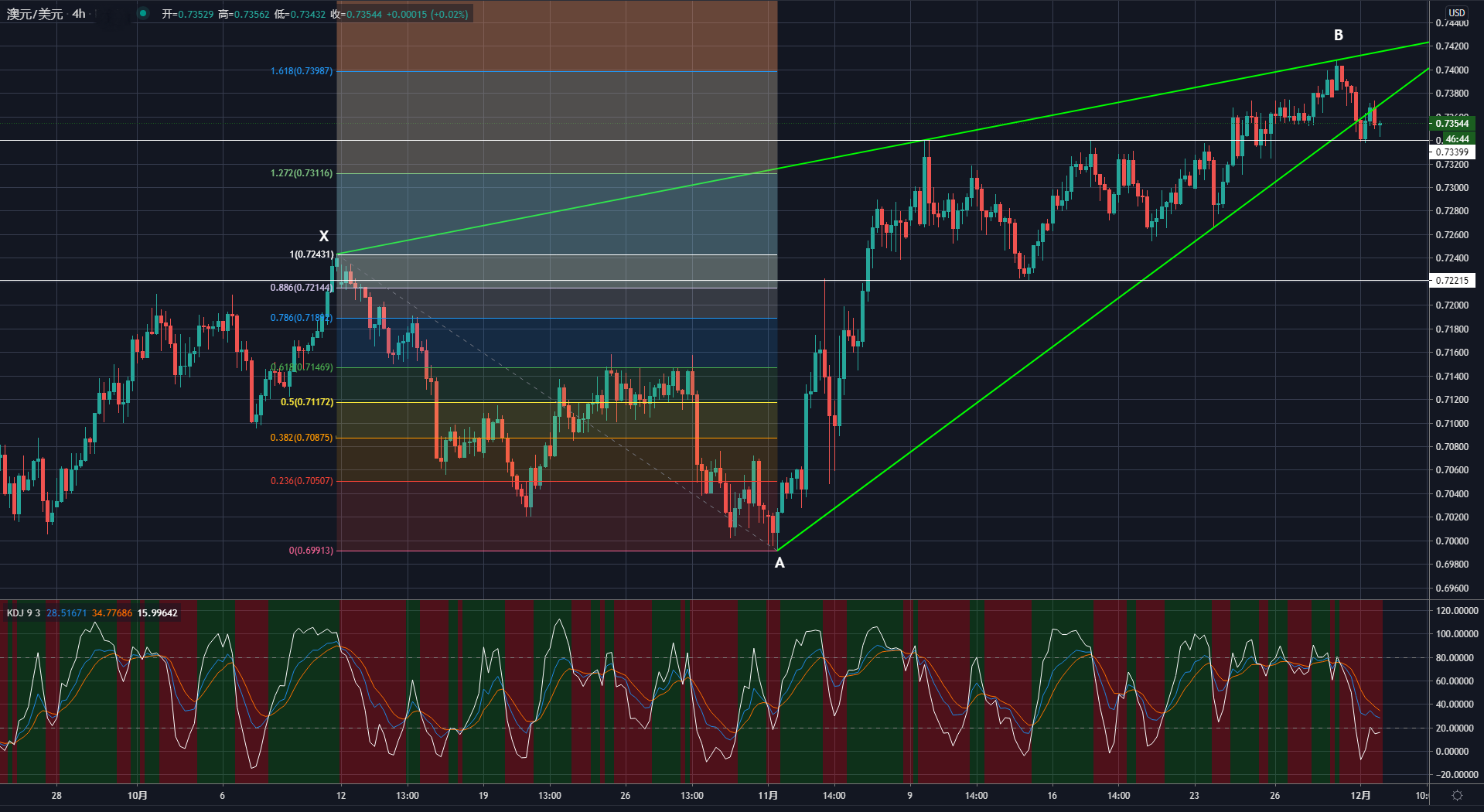
Task: Click the 0.74000 price axis label
Action: [x=1452, y=70]
